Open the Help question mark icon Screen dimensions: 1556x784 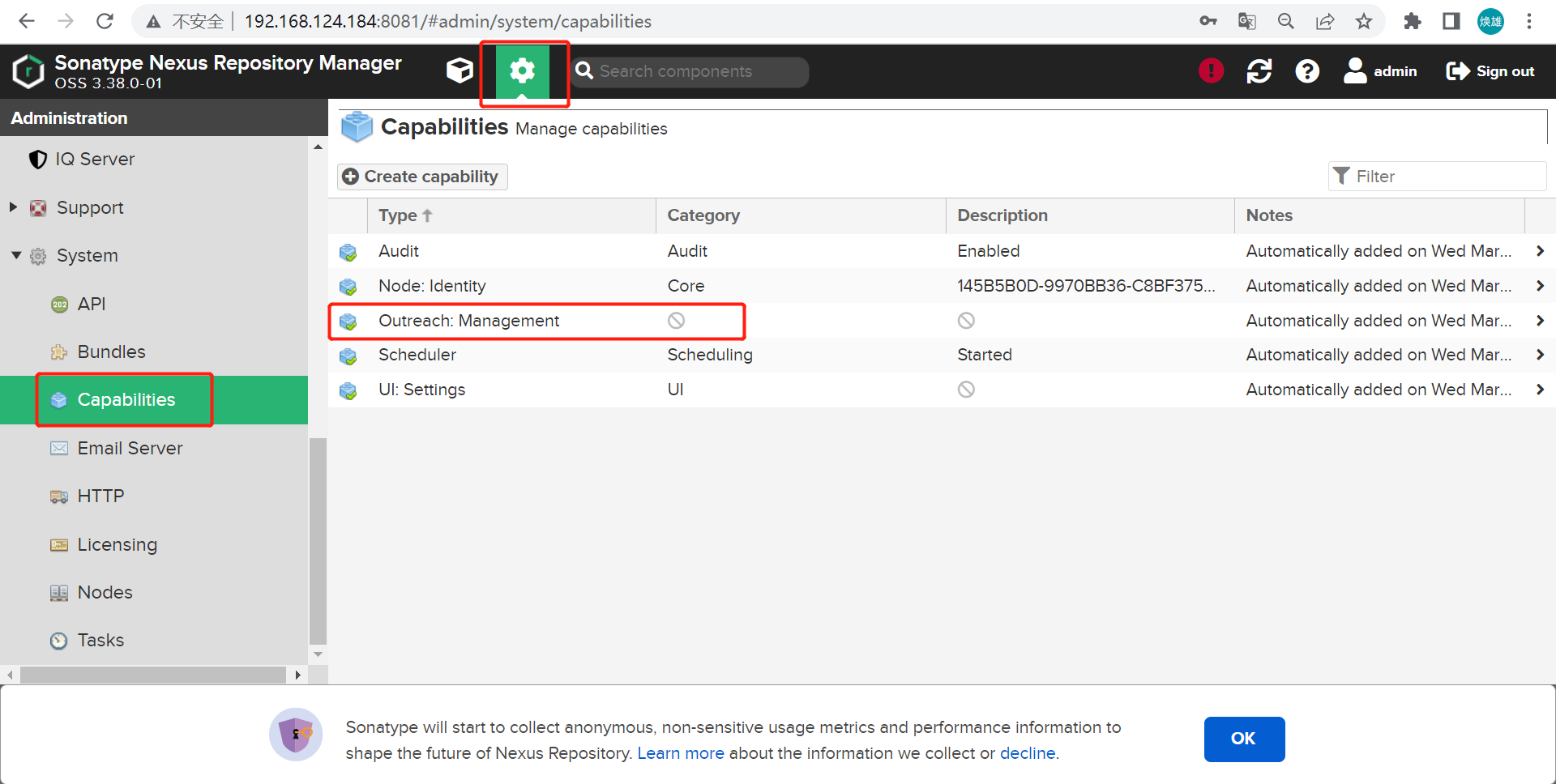tap(1306, 71)
